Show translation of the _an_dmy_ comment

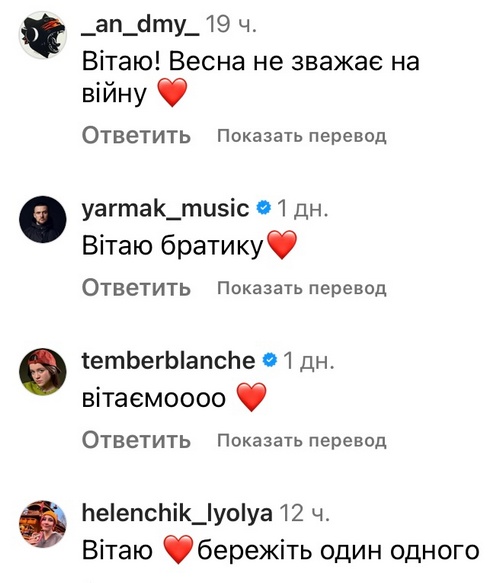pos(301,136)
